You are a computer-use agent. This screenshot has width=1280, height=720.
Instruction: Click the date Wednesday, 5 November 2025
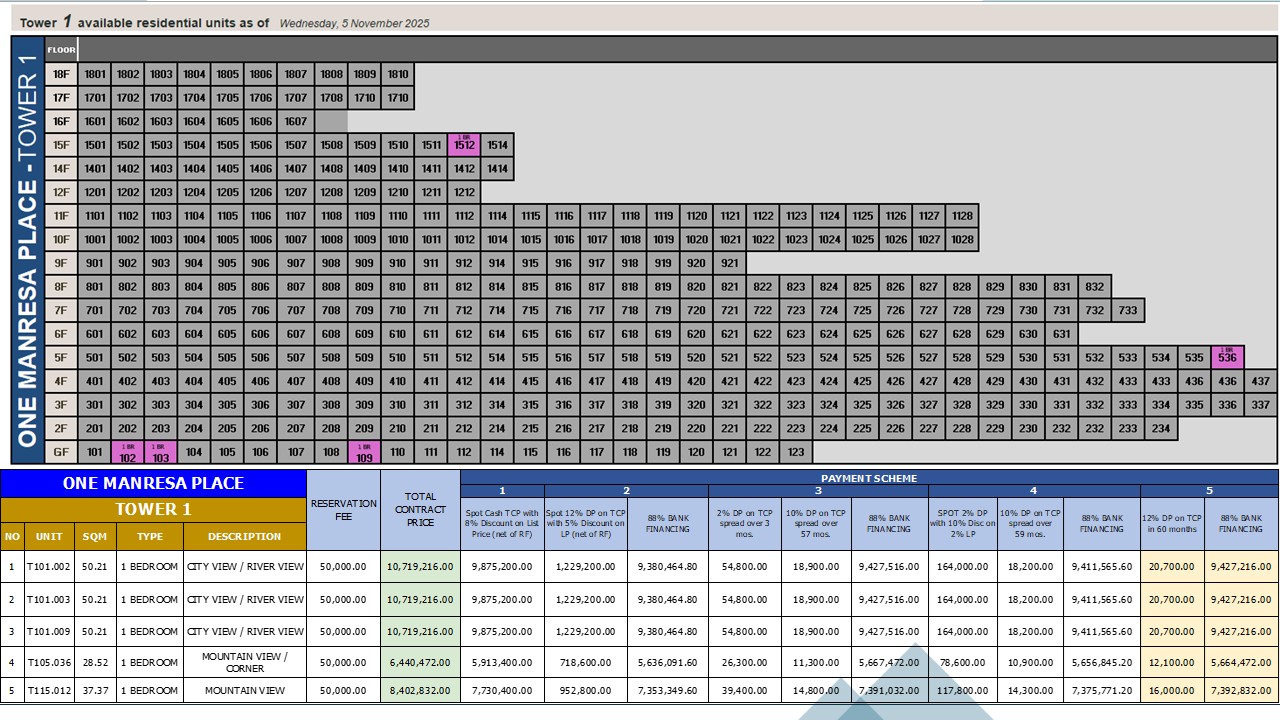[x=354, y=23]
